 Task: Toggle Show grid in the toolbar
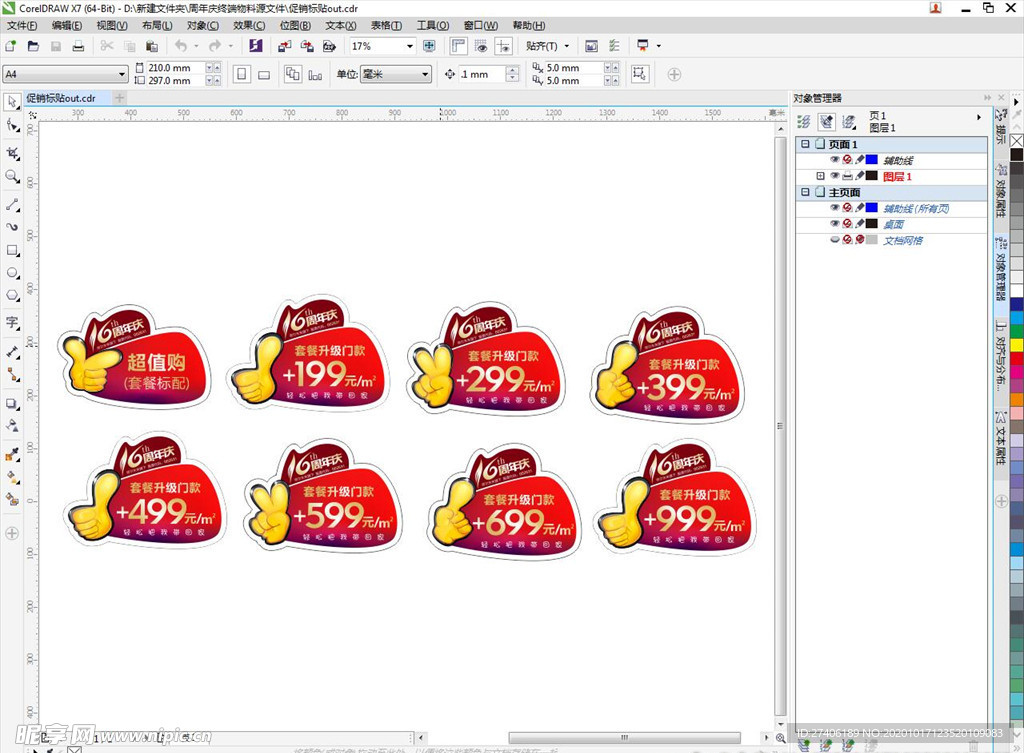pos(481,46)
